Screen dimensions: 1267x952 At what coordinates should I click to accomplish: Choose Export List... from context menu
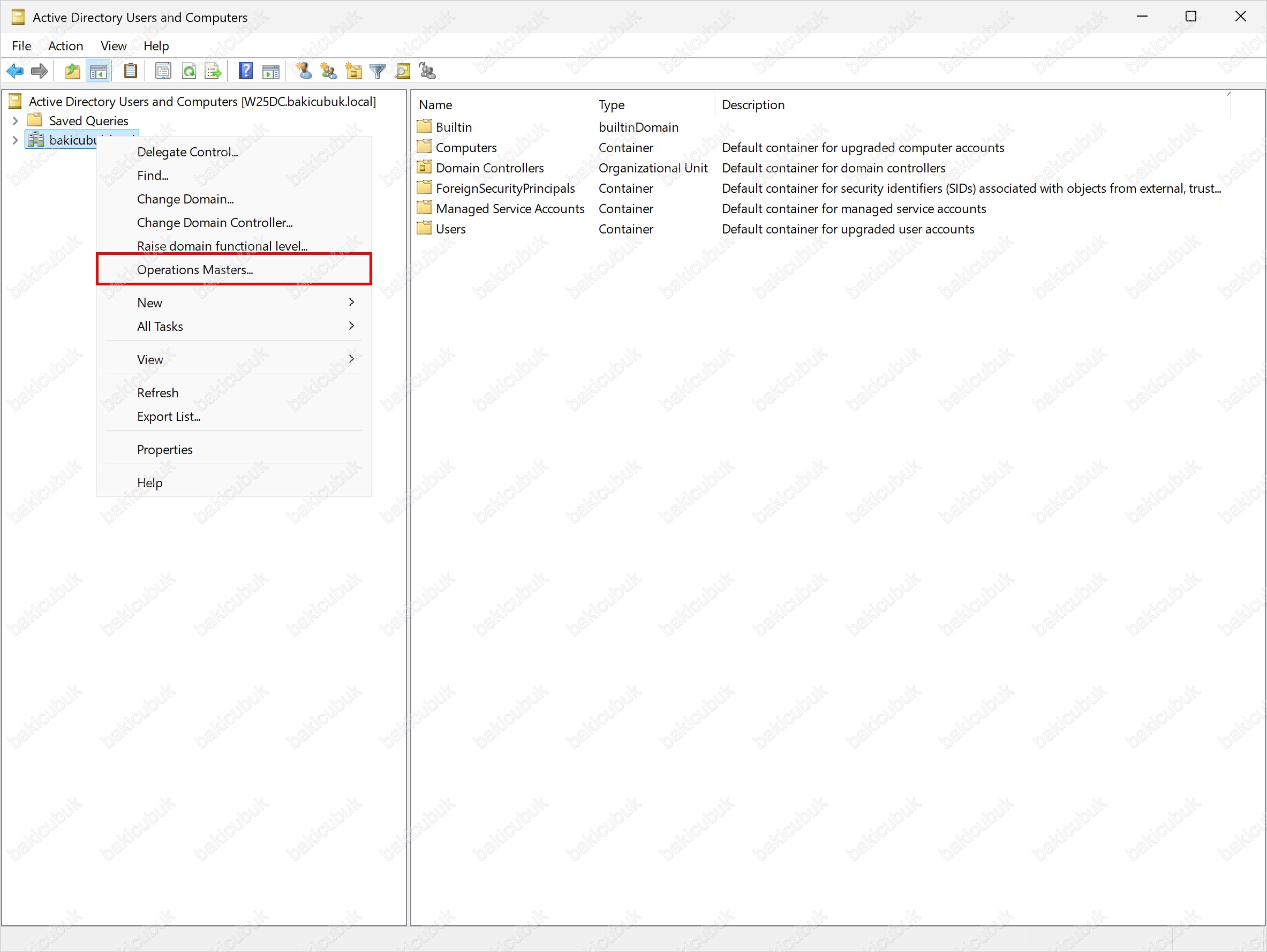click(233, 417)
